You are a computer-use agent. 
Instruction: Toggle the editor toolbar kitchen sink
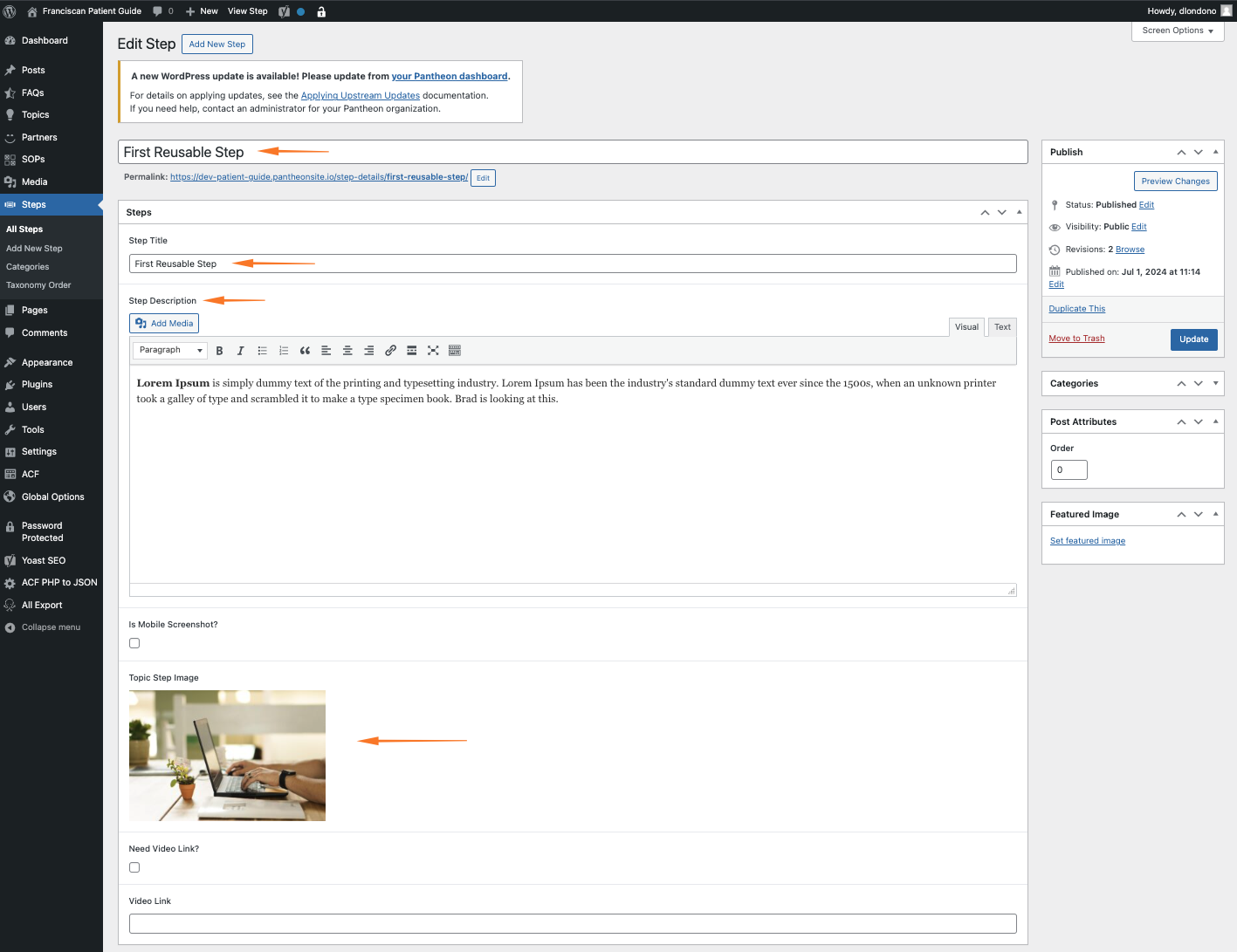[x=455, y=351]
